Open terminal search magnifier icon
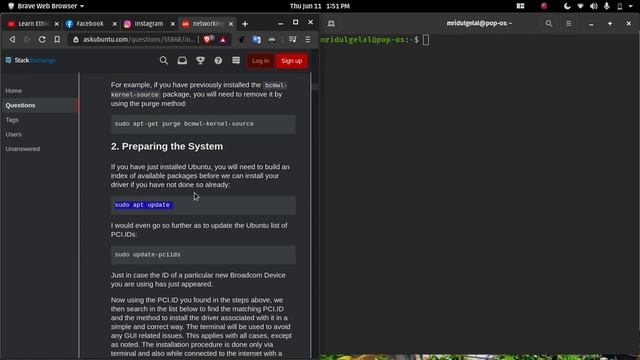 (x=549, y=24)
